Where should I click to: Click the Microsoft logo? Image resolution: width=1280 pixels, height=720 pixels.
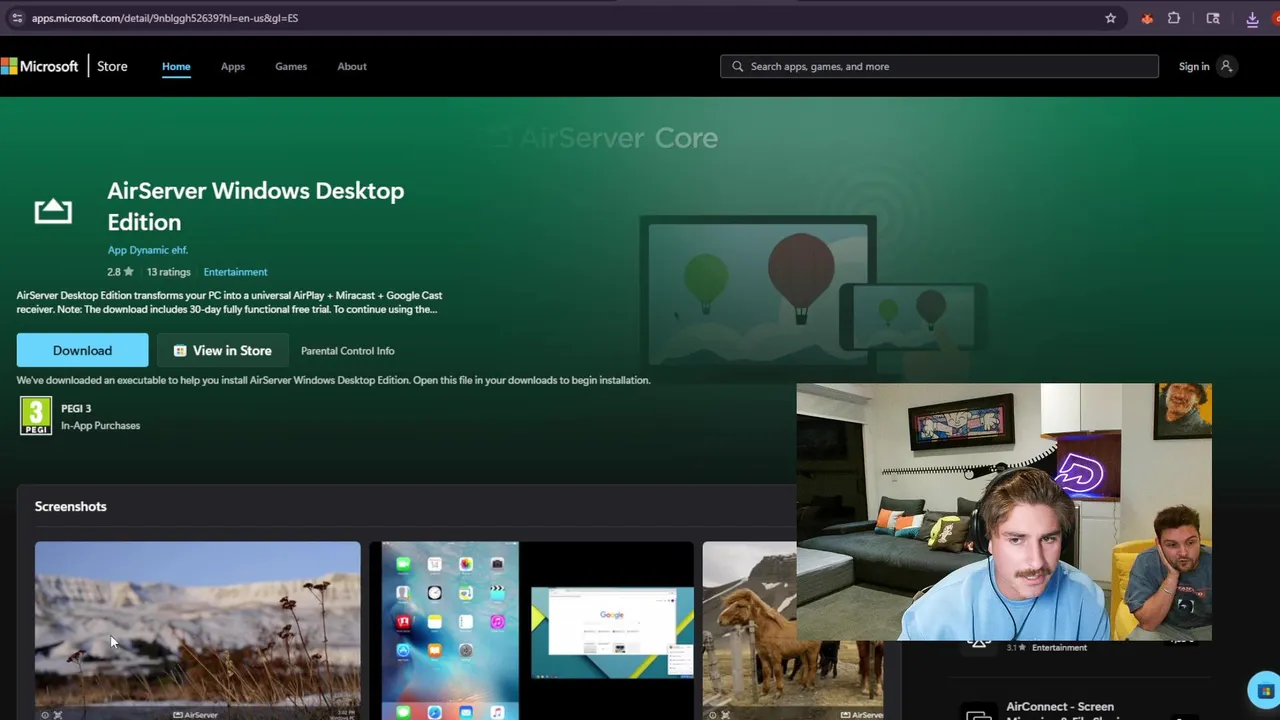[x=39, y=66]
